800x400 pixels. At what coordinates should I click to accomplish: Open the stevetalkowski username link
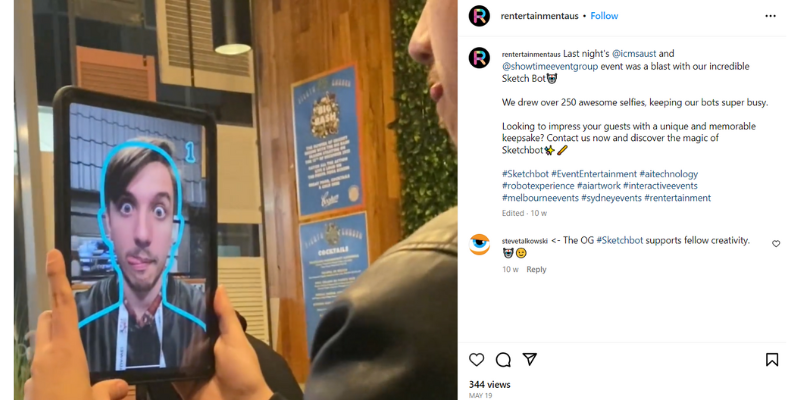pyautogui.click(x=524, y=241)
